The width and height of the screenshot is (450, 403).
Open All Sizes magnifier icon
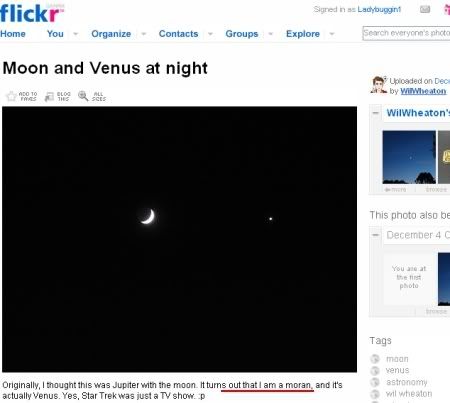pos(83,96)
